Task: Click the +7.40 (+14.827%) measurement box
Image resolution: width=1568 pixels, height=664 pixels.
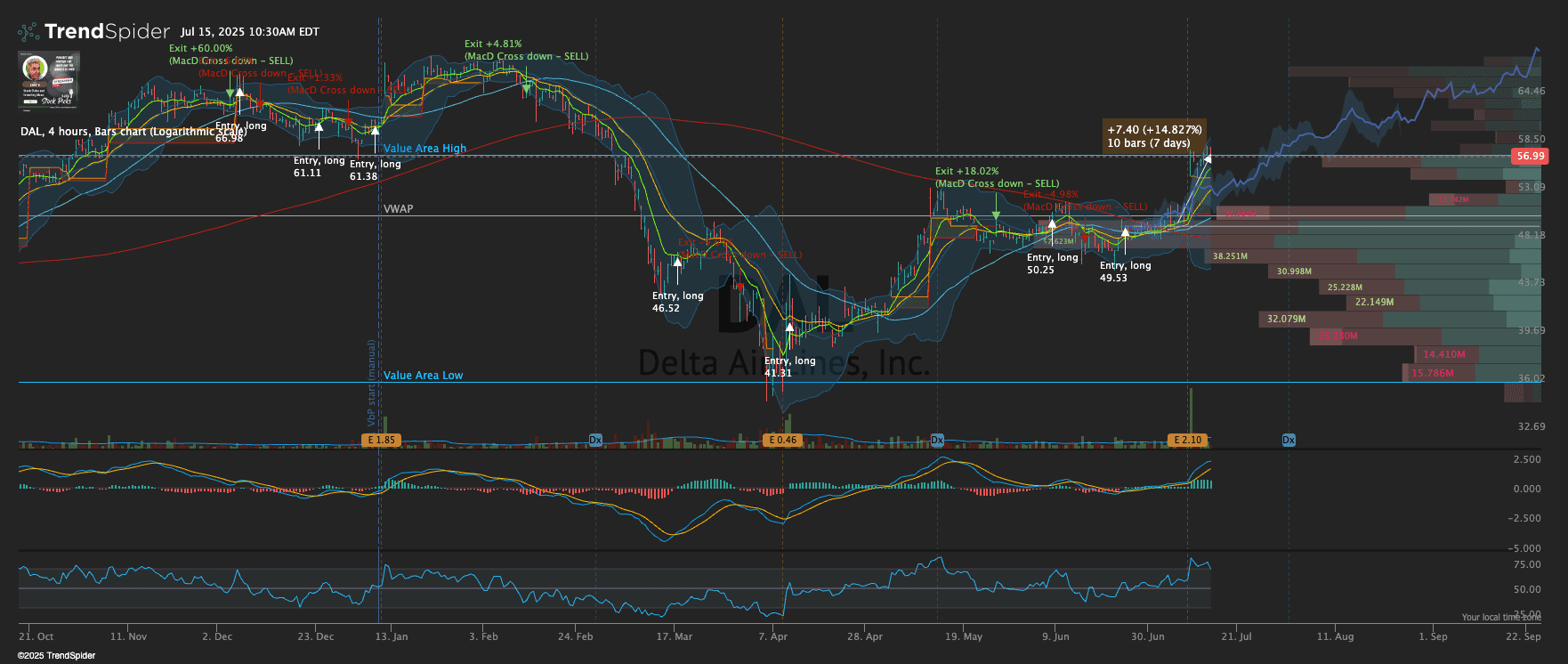Action: (x=1154, y=136)
